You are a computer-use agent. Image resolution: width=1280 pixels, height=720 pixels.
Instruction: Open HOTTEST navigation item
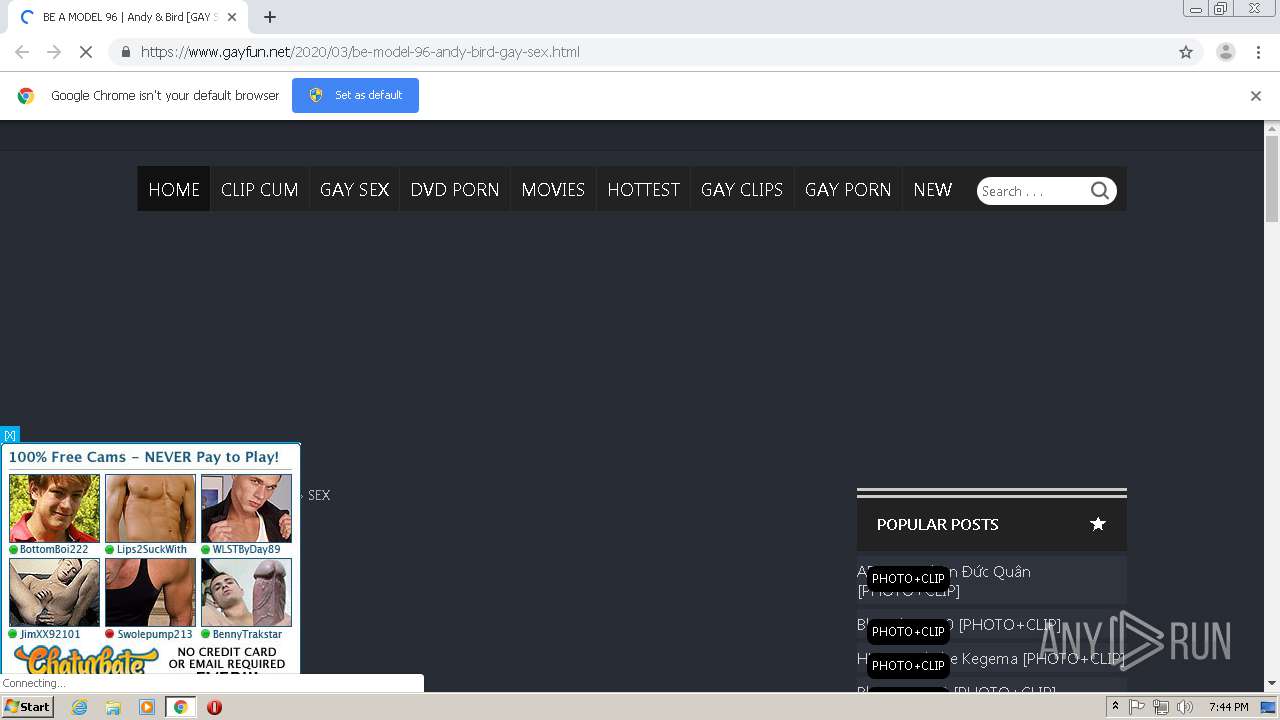[644, 189]
